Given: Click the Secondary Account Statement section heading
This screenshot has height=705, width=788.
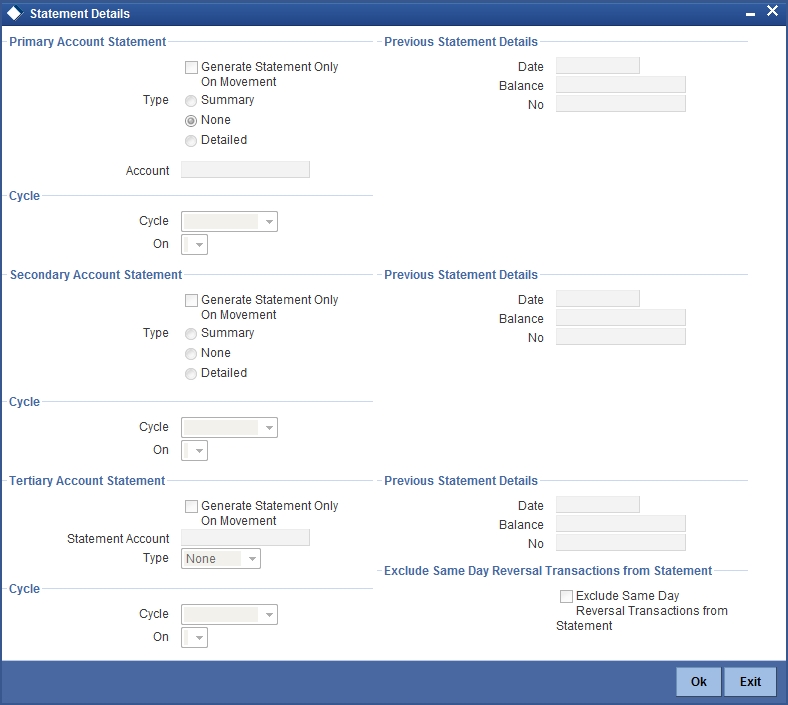Looking at the screenshot, I should coord(96,275).
